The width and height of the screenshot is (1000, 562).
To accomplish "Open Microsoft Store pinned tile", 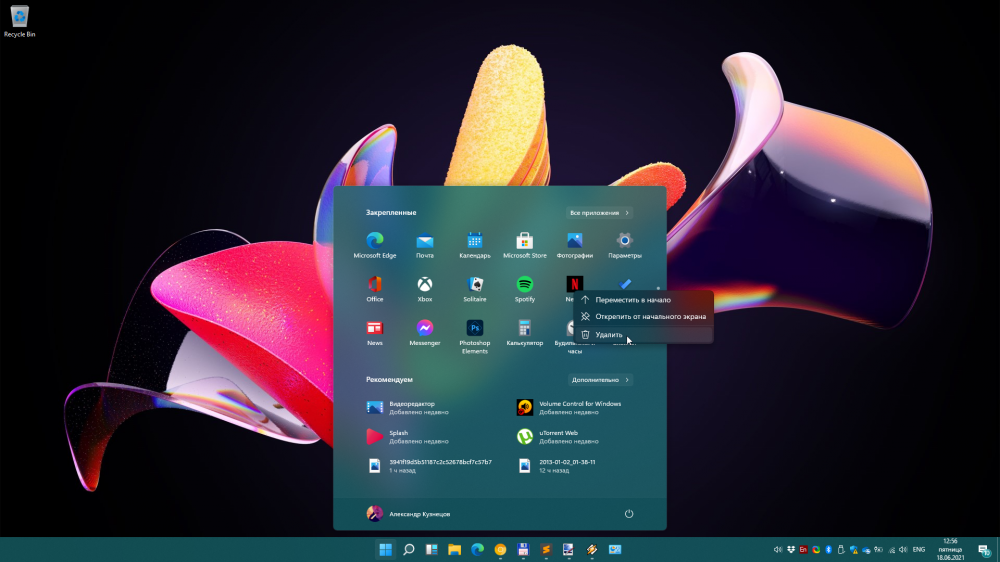I will [x=524, y=241].
